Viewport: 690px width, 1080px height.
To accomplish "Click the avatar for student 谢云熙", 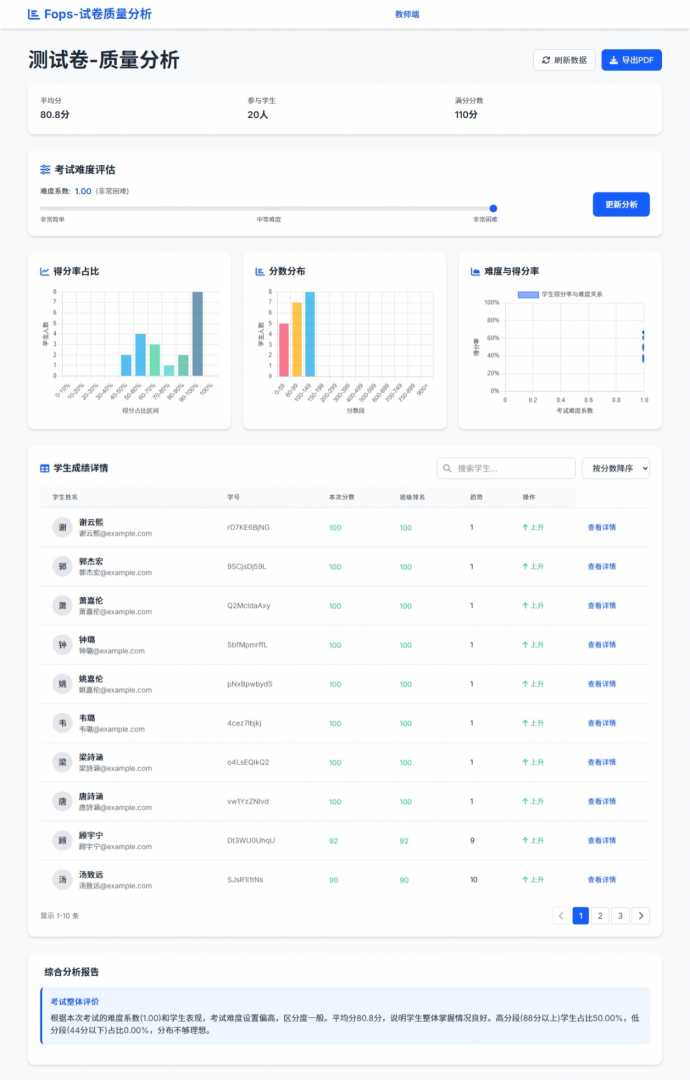I will pyautogui.click(x=62, y=527).
